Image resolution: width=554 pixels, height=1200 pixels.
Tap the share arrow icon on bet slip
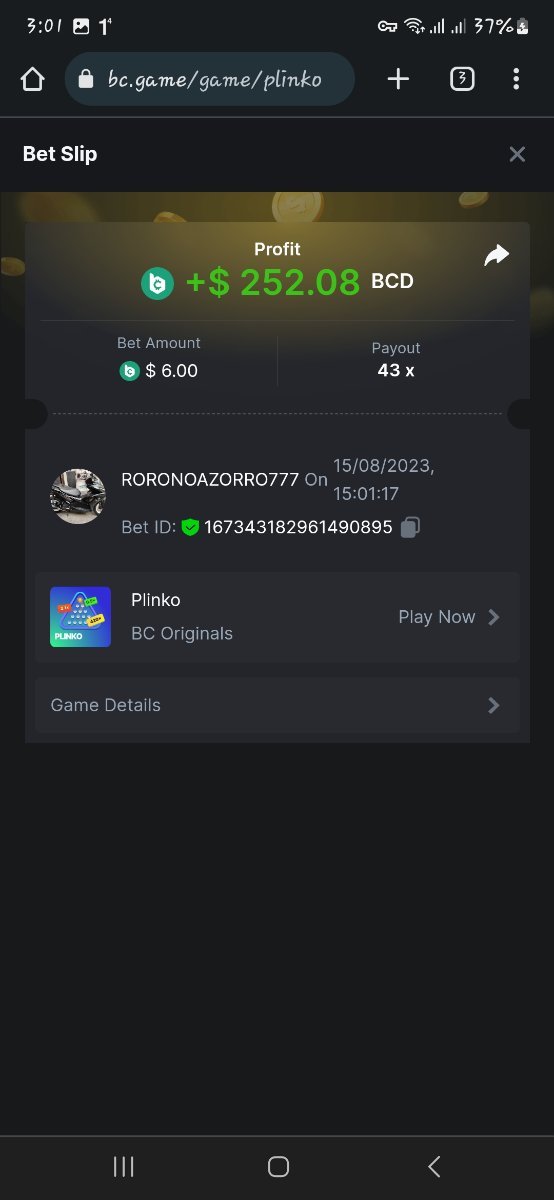496,255
